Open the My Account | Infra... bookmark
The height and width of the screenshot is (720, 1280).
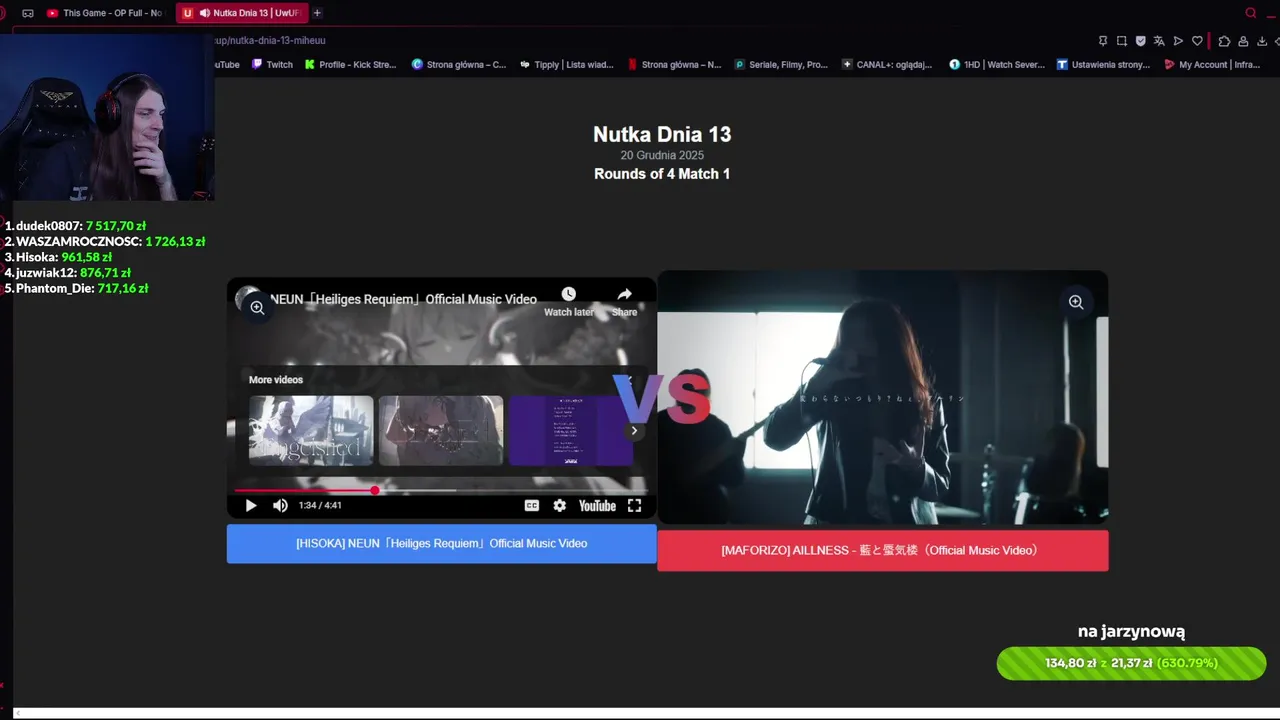pyautogui.click(x=1212, y=65)
